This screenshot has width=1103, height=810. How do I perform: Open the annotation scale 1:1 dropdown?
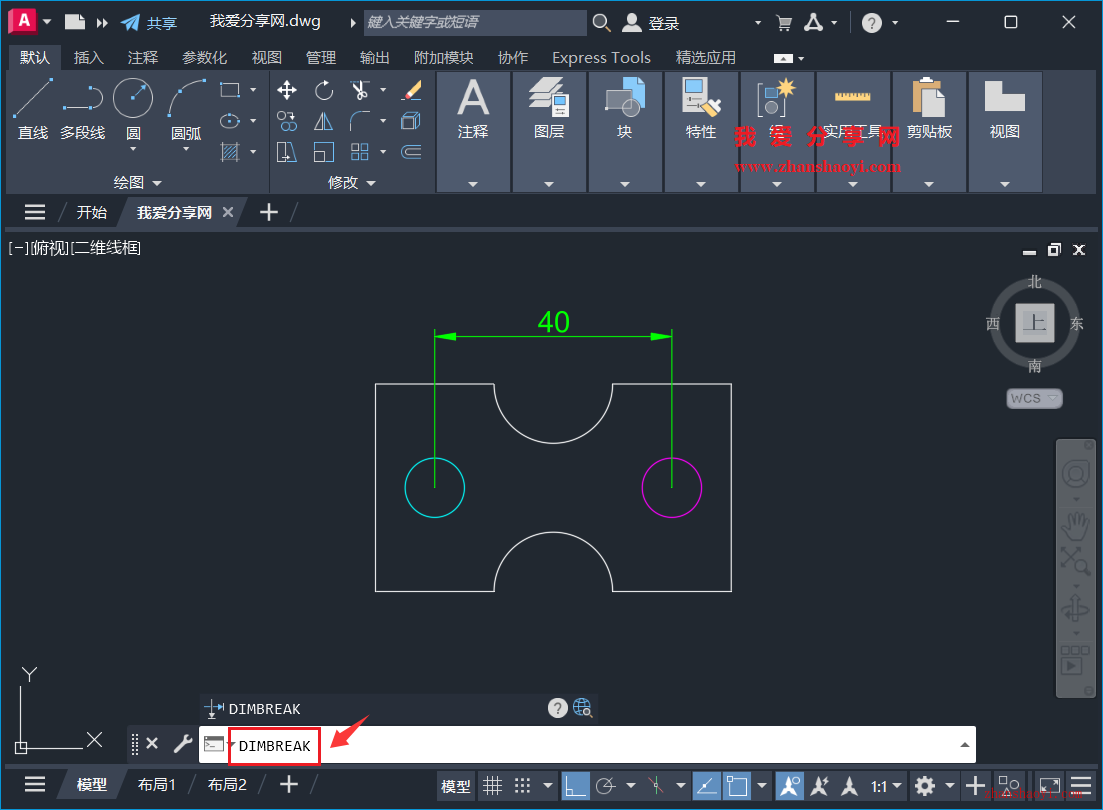[886, 786]
